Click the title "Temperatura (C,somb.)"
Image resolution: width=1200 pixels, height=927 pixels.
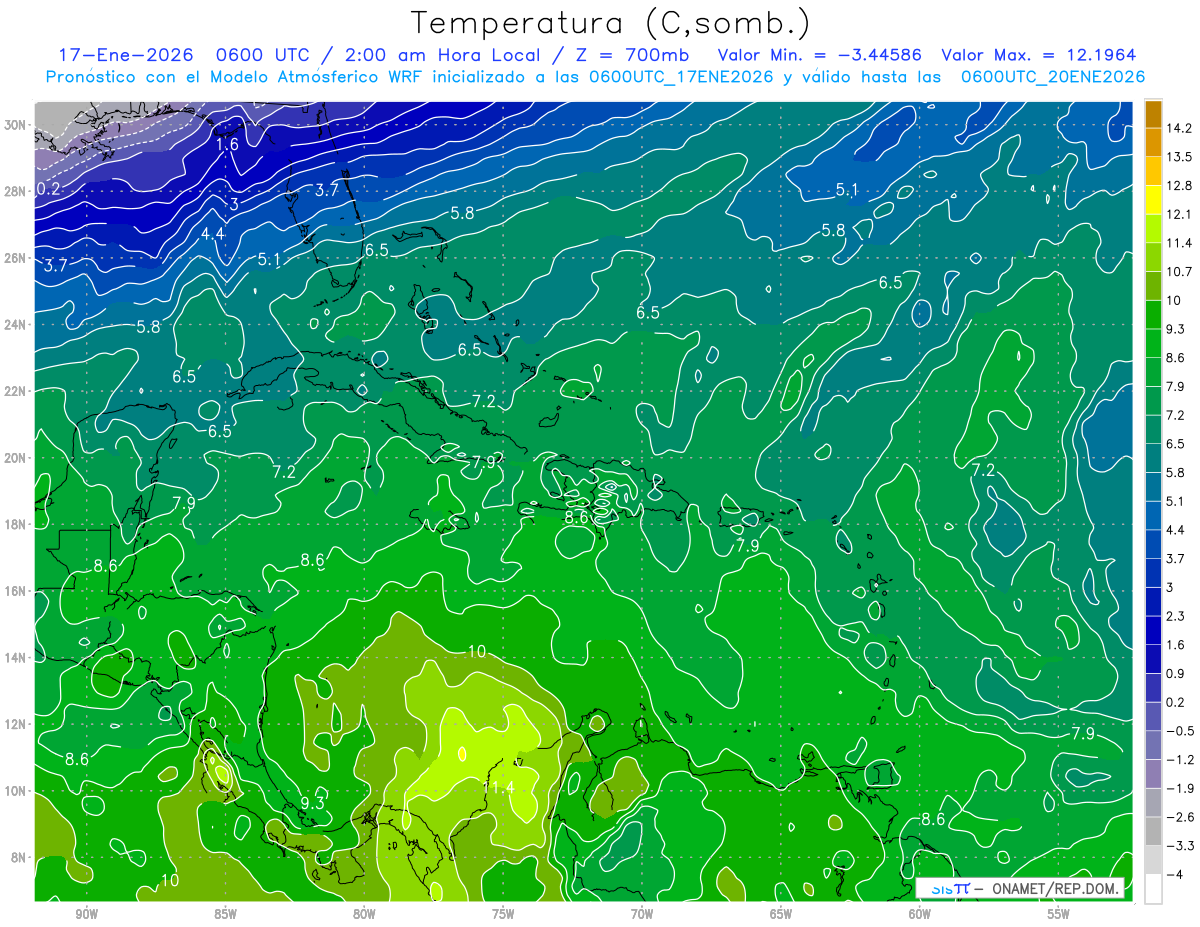(x=611, y=23)
